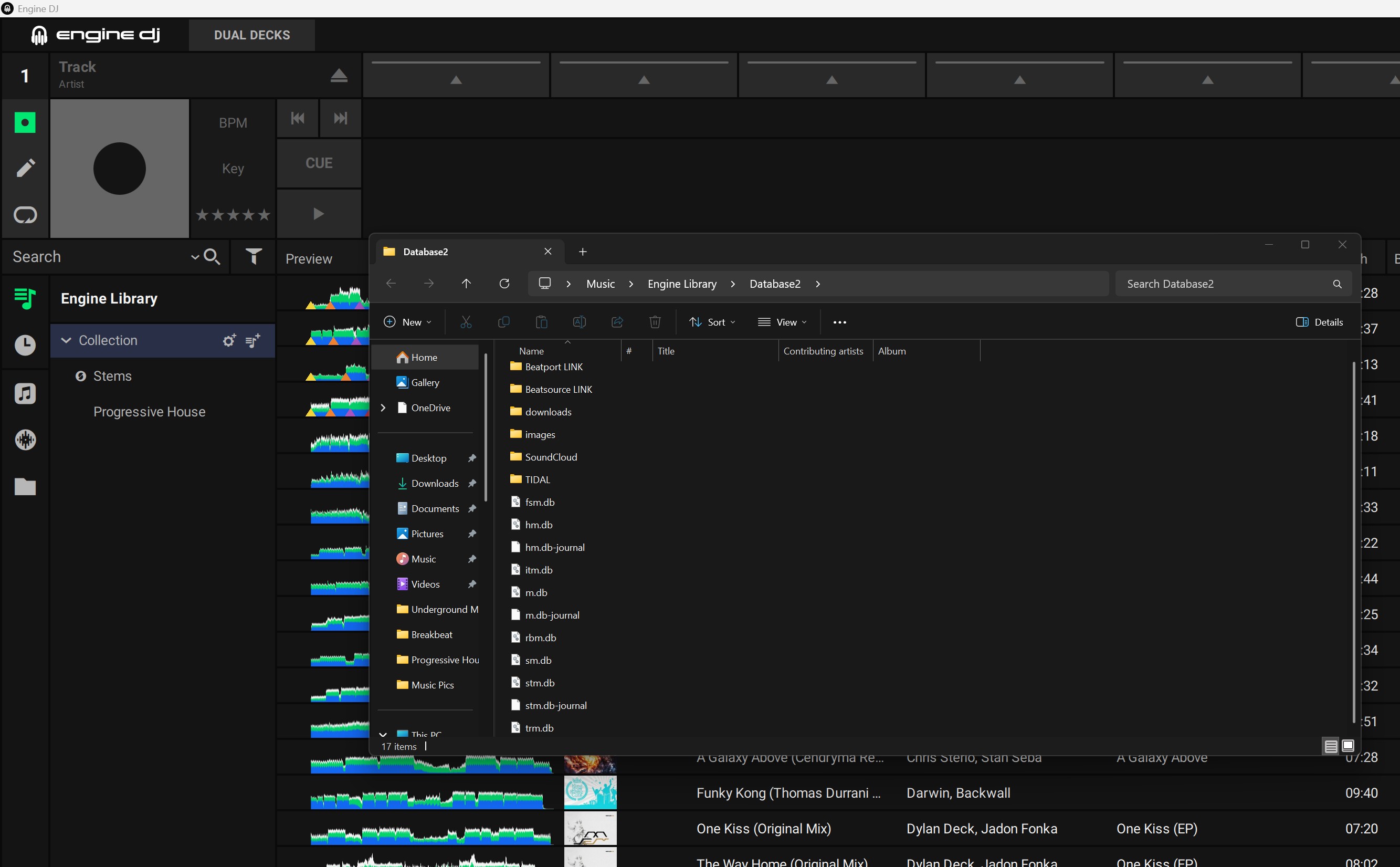Open the pencil edit tool on deck 1
Image resolution: width=1400 pixels, height=867 pixels.
tap(25, 168)
